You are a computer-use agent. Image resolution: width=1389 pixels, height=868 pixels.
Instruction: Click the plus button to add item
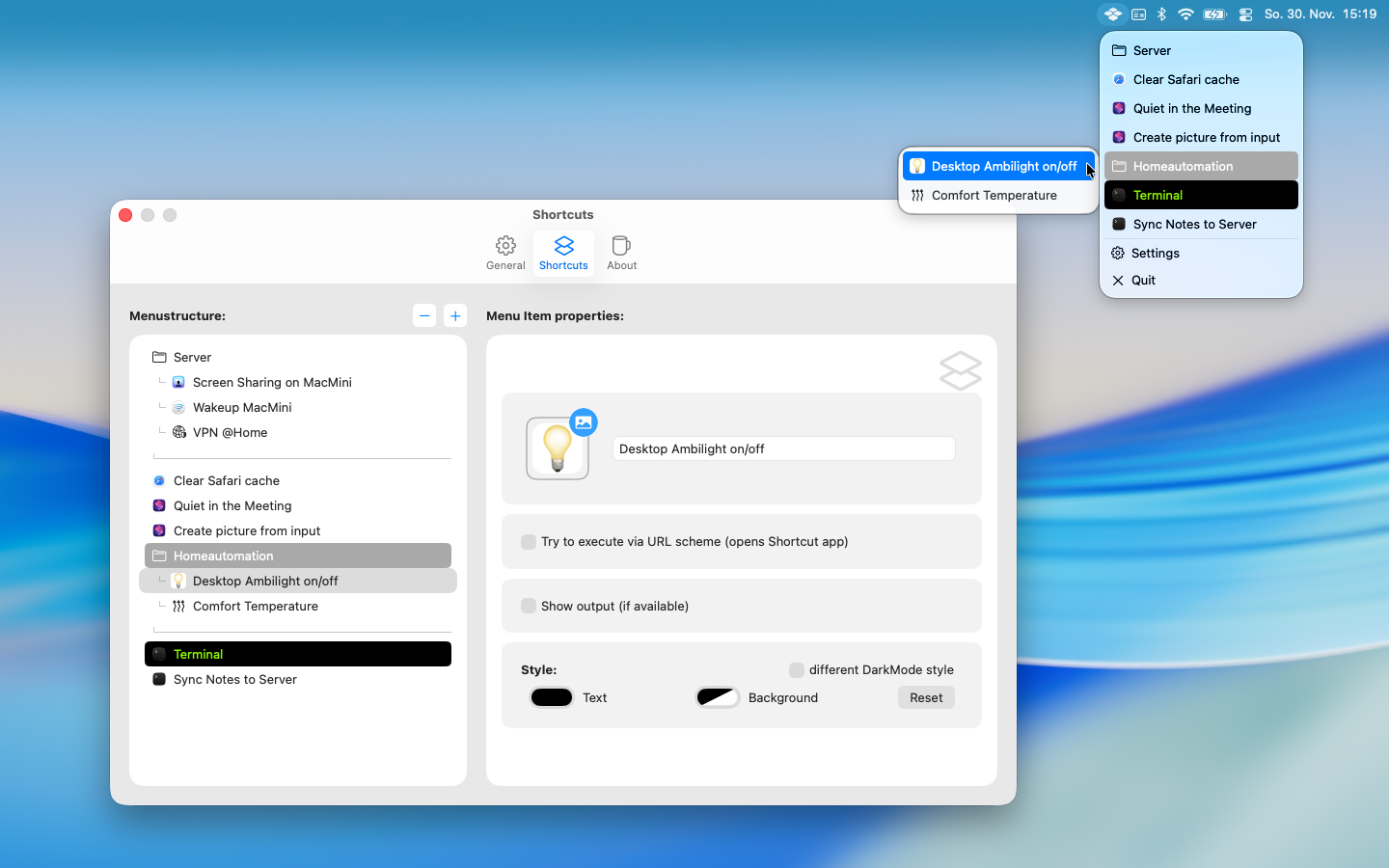point(455,315)
